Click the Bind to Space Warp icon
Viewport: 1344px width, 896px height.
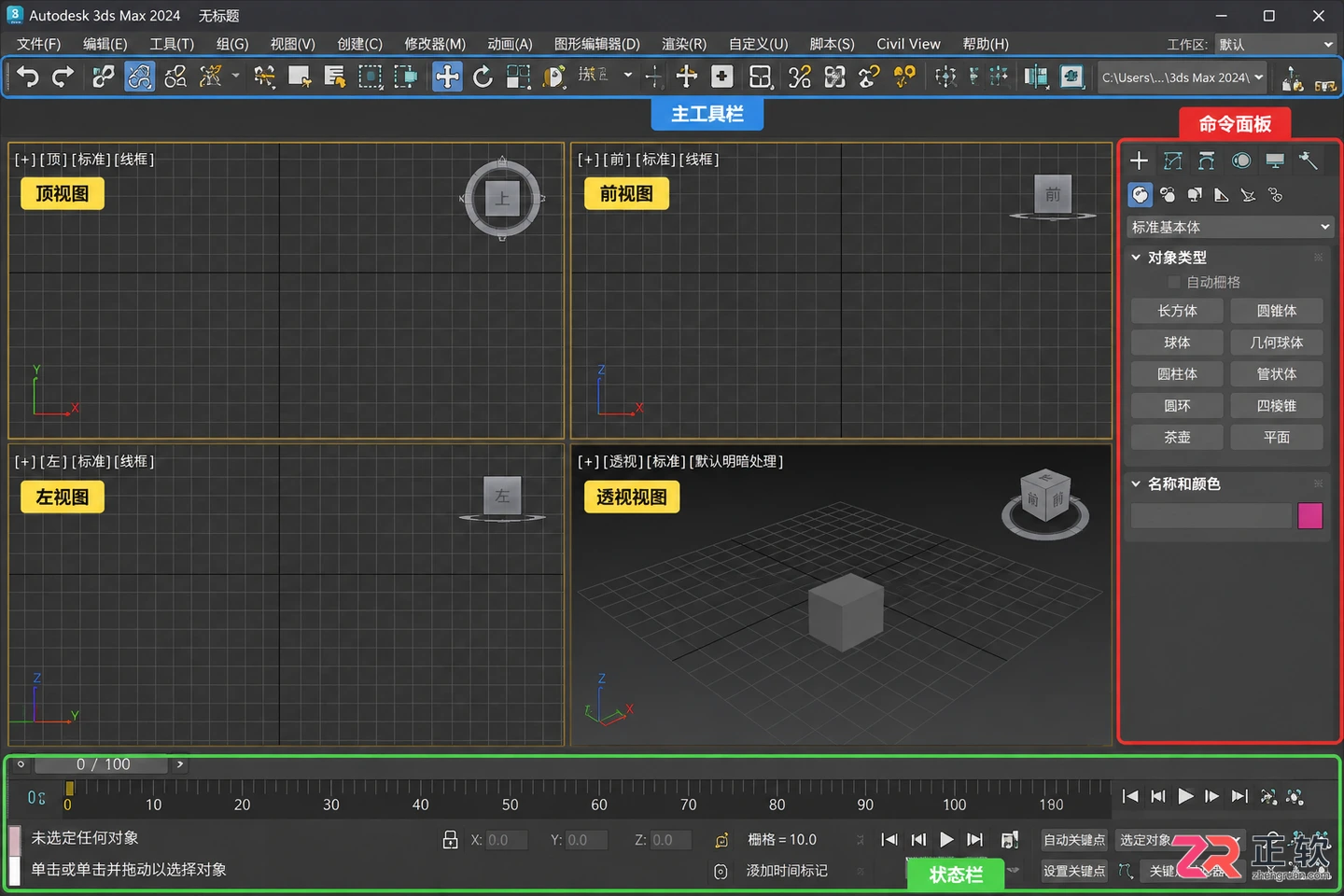[211, 77]
